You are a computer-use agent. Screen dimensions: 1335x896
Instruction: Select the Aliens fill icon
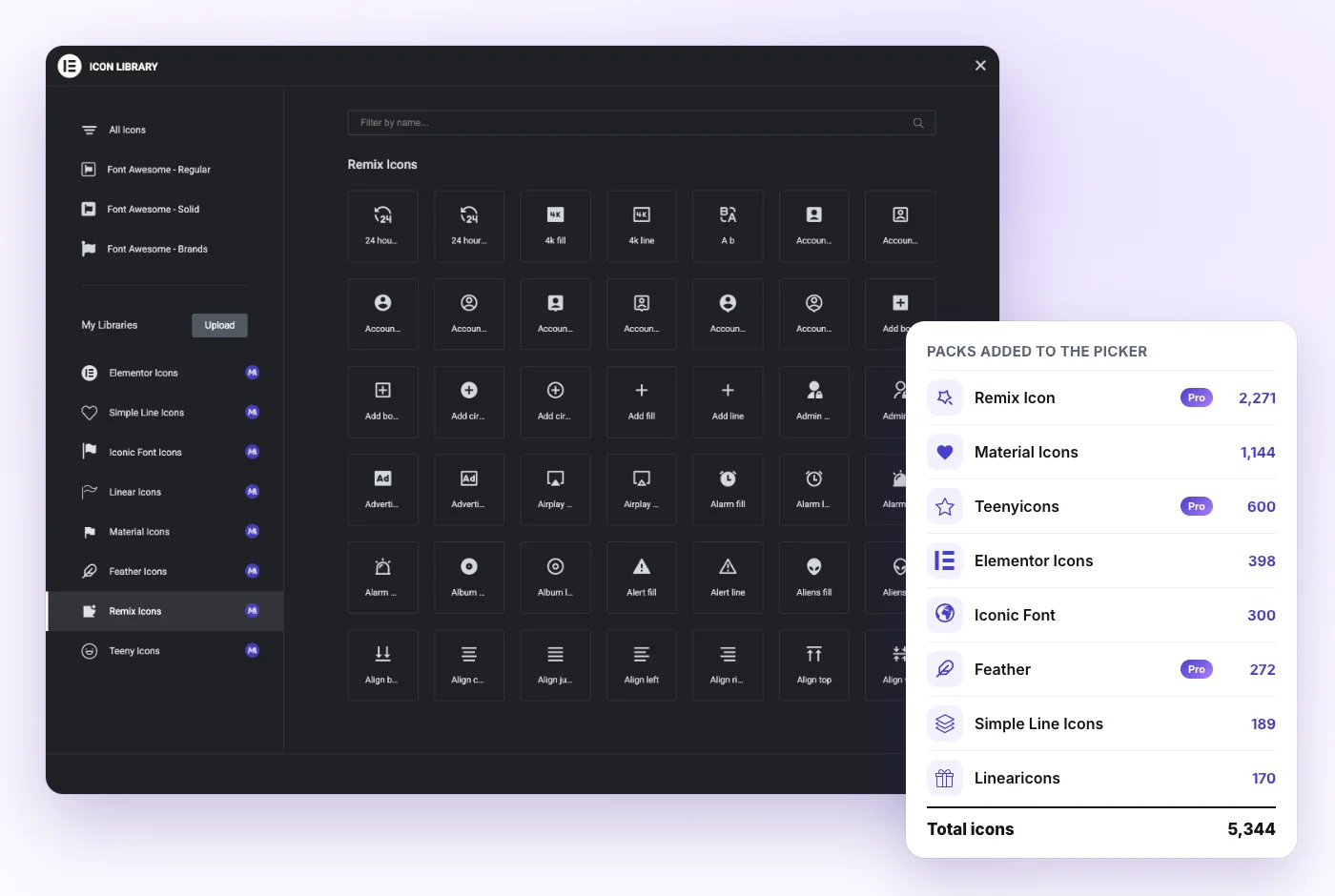coord(814,578)
